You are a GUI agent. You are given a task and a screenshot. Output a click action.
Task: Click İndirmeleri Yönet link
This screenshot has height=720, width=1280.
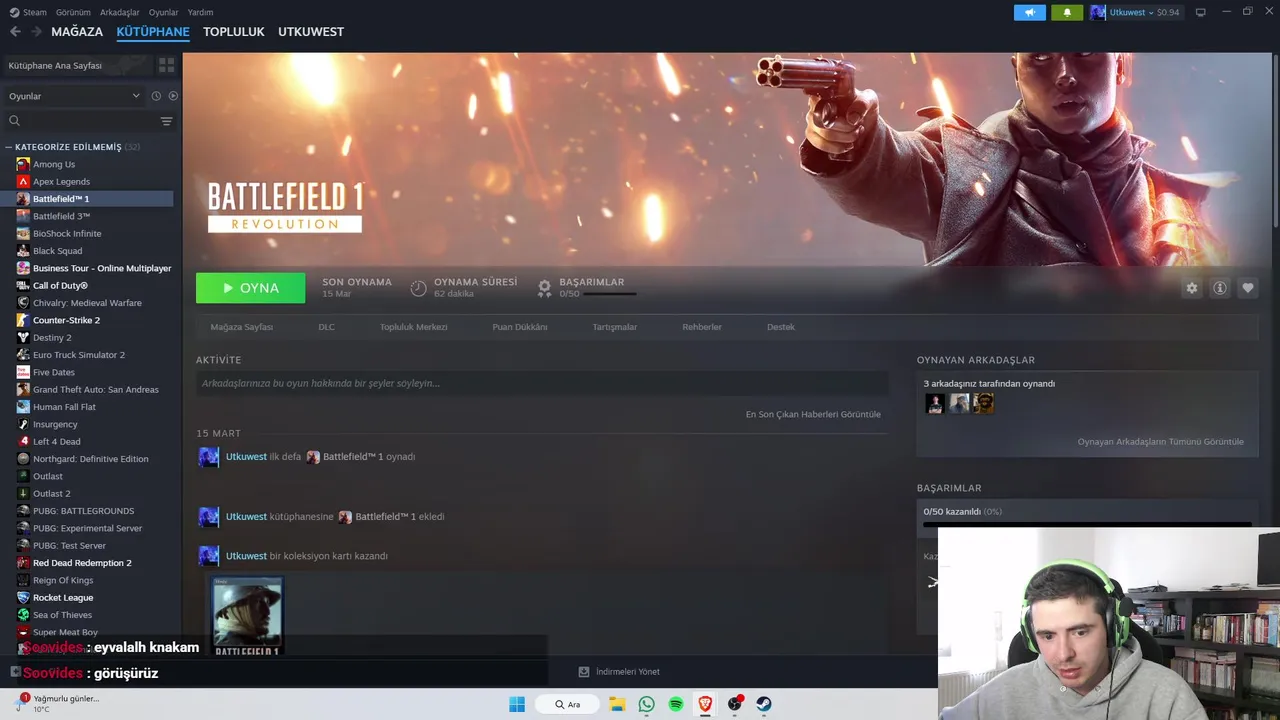coord(628,672)
